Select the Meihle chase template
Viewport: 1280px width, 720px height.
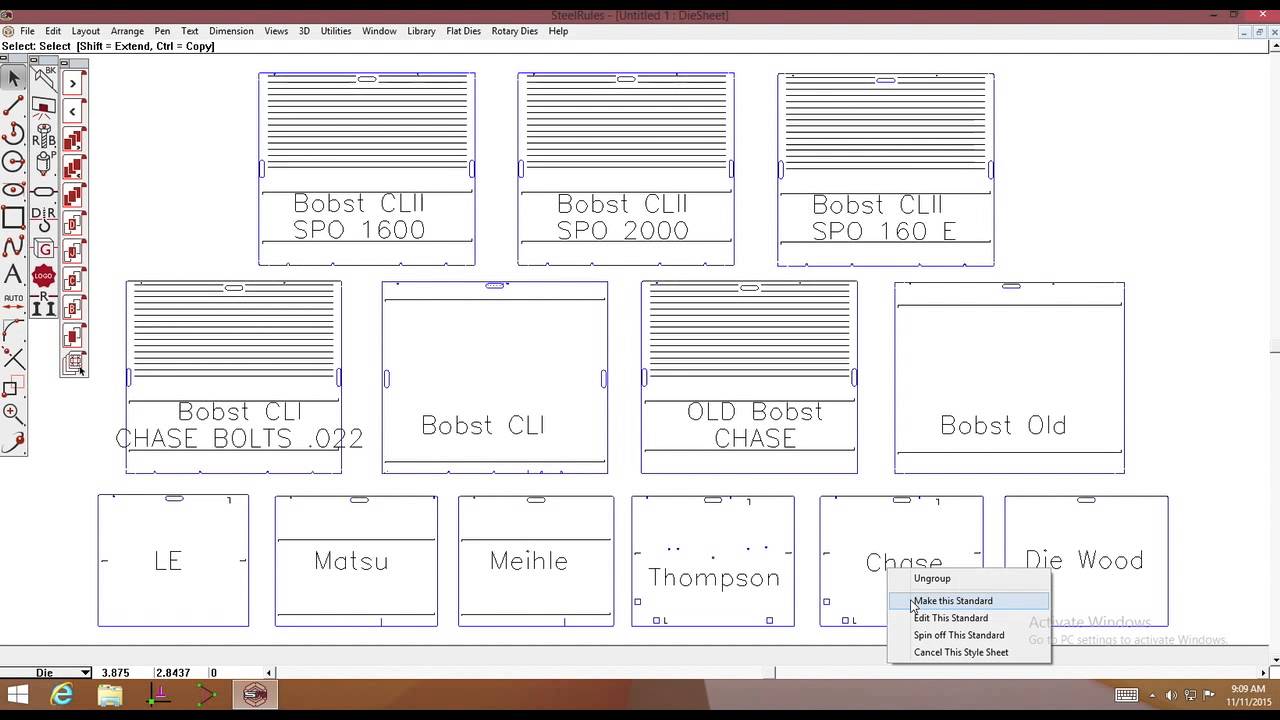pyautogui.click(x=536, y=561)
